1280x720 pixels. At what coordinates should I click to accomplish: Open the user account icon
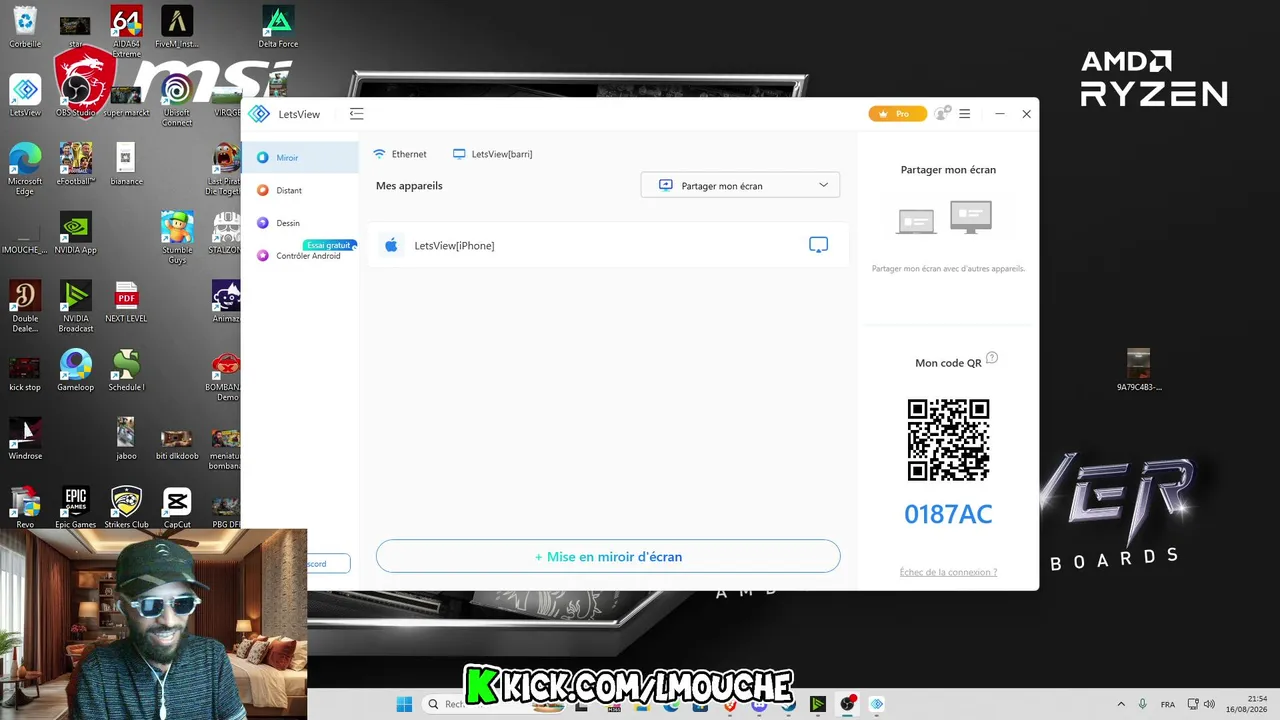[x=941, y=114]
